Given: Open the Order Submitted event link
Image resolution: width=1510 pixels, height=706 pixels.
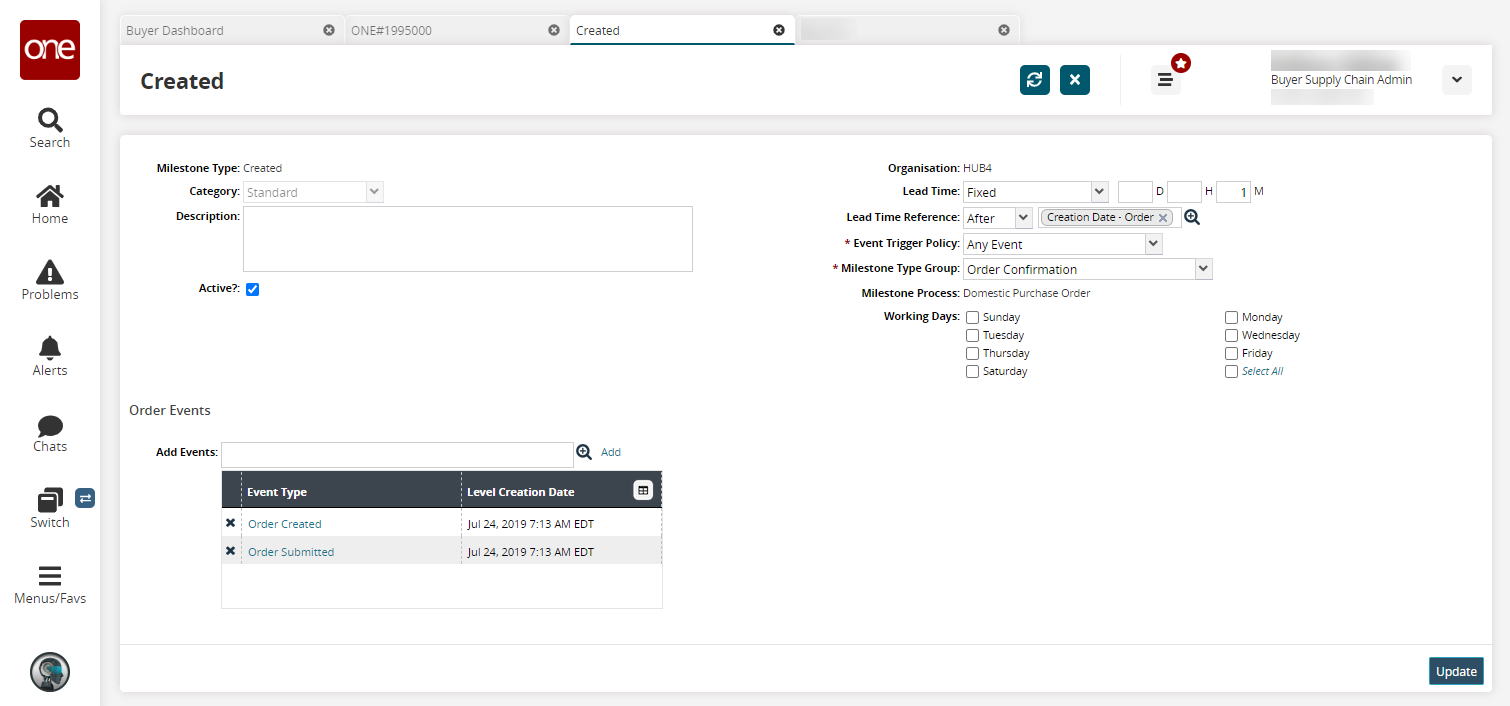Looking at the screenshot, I should 291,552.
